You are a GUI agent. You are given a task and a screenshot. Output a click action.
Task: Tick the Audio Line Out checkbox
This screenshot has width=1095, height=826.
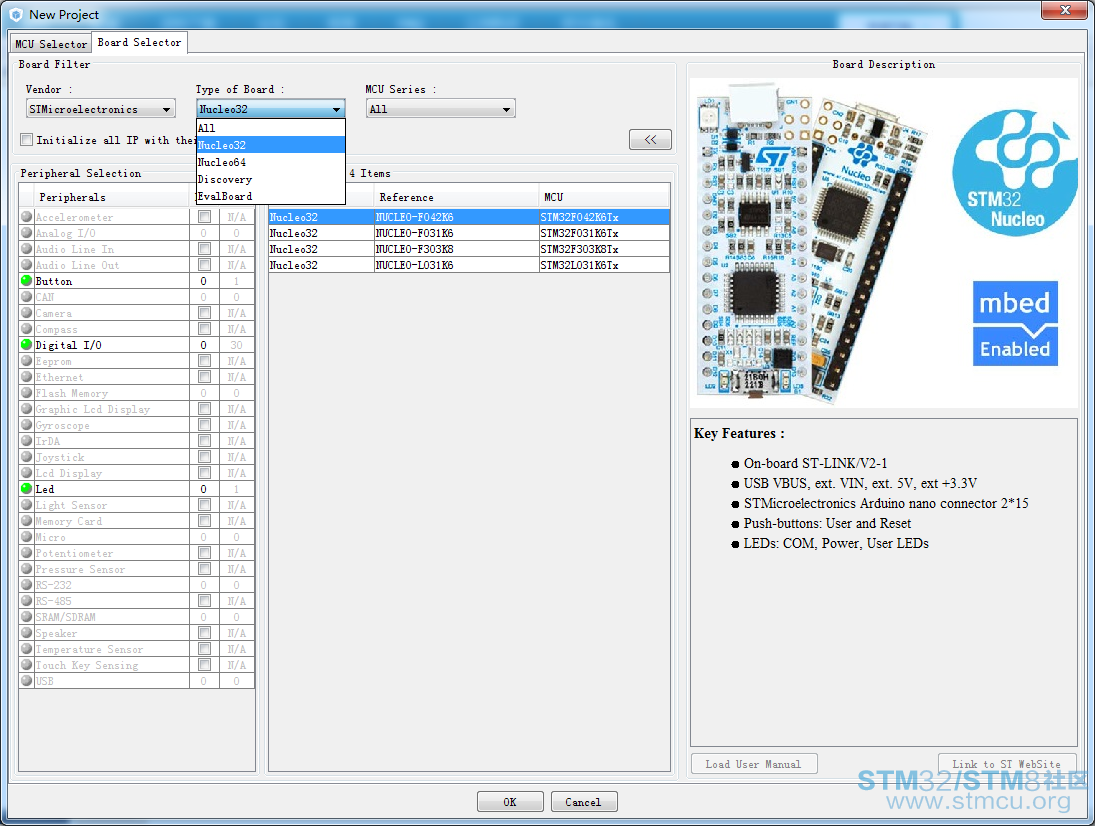click(x=204, y=265)
